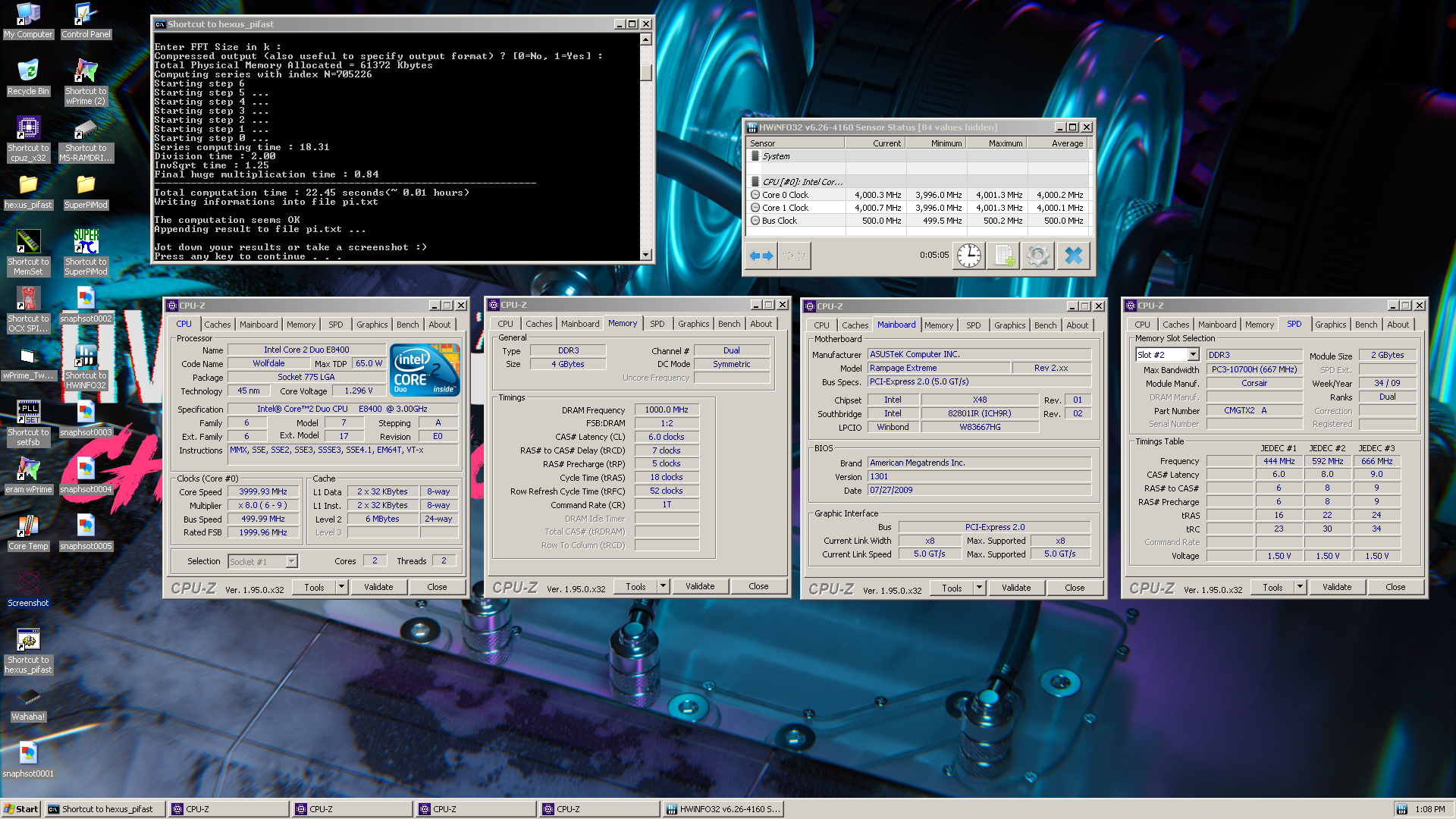Open the My Computer desktop icon

pyautogui.click(x=28, y=20)
